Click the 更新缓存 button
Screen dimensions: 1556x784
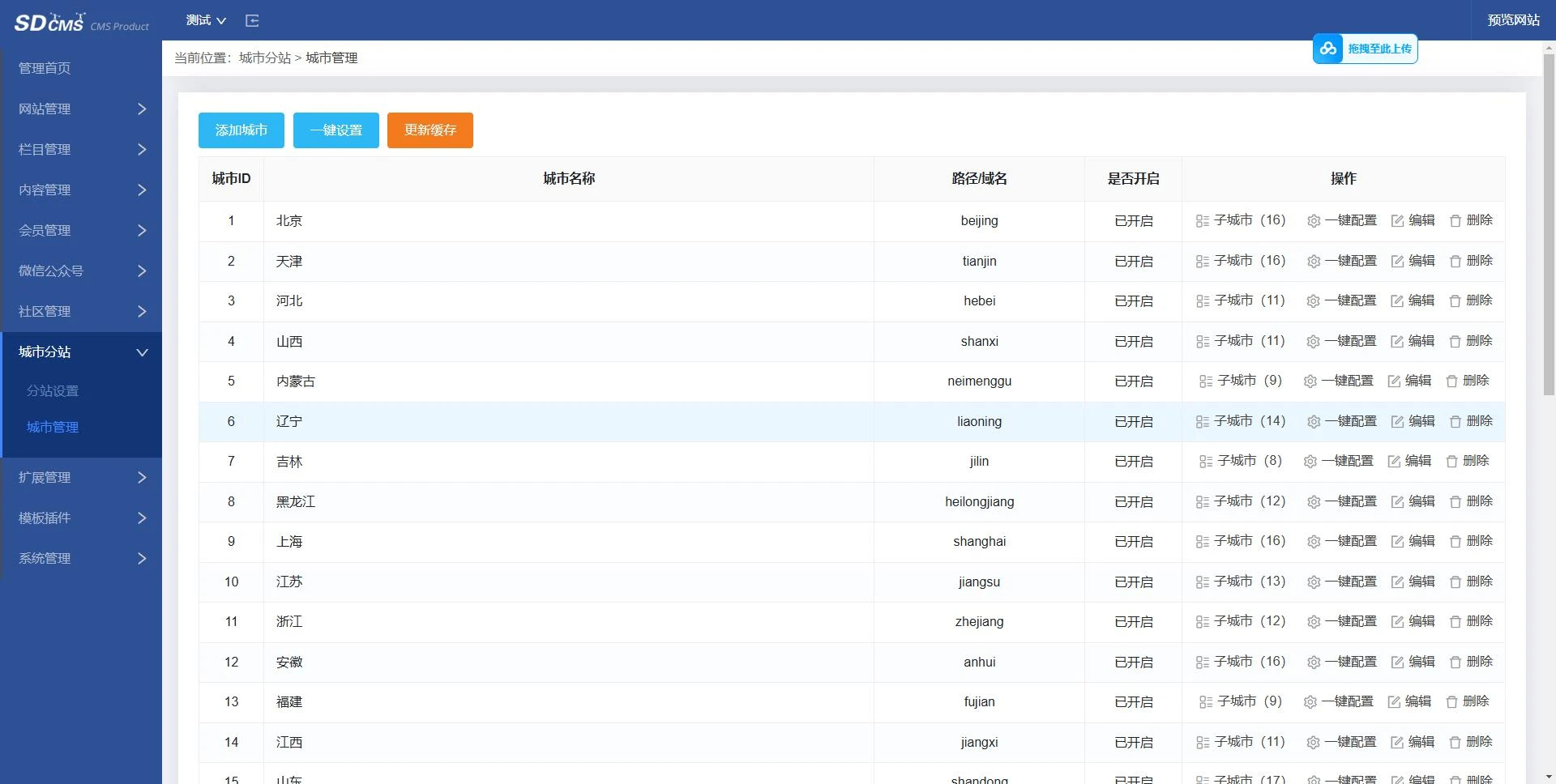430,130
